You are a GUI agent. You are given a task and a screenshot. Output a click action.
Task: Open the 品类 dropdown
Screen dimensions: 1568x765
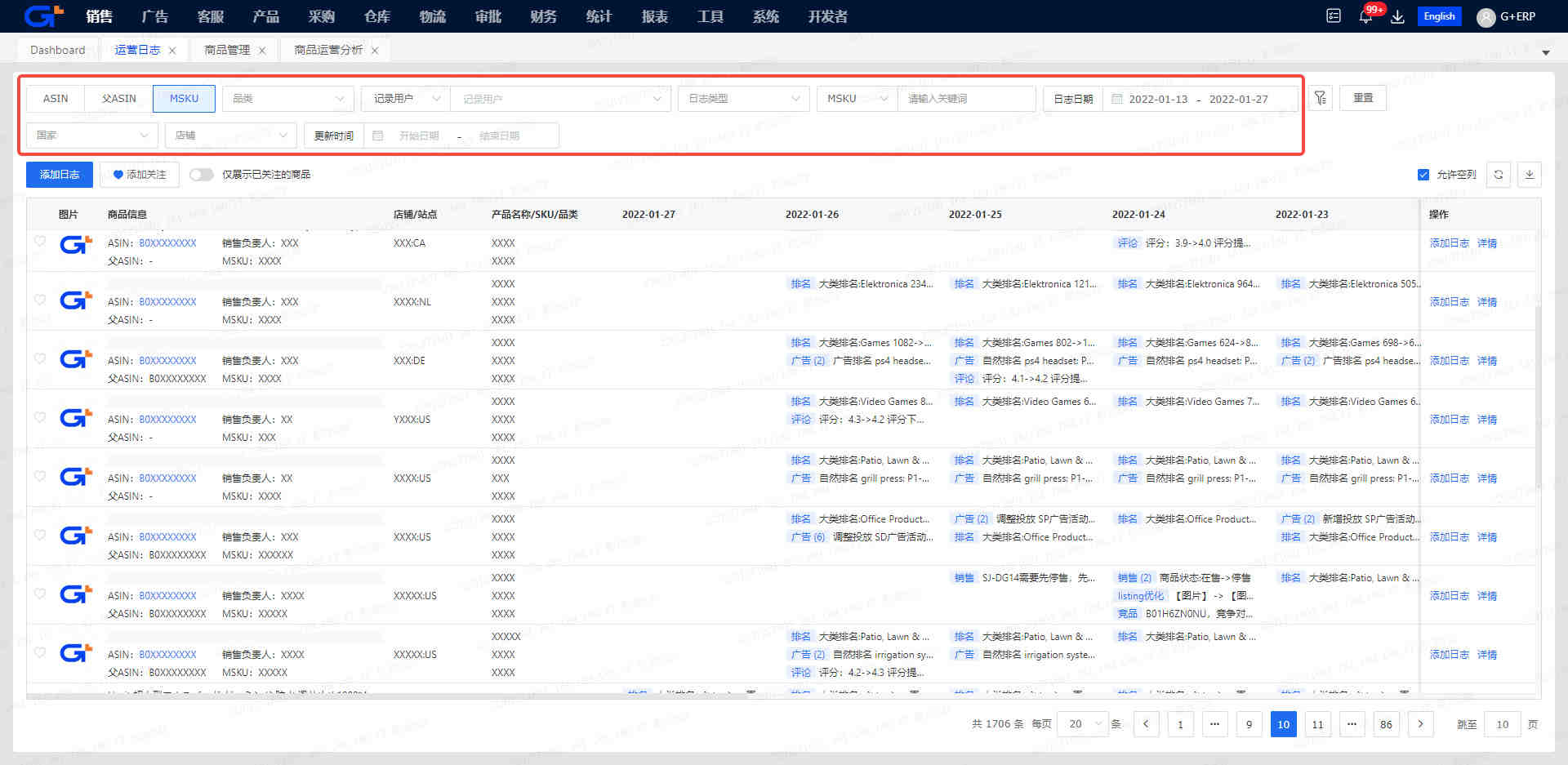point(288,99)
